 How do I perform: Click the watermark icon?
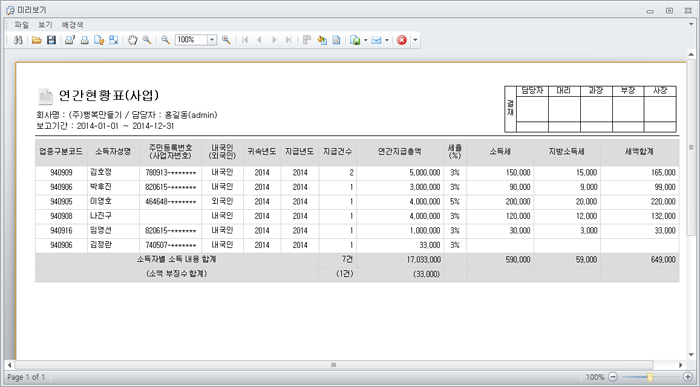[x=337, y=40]
